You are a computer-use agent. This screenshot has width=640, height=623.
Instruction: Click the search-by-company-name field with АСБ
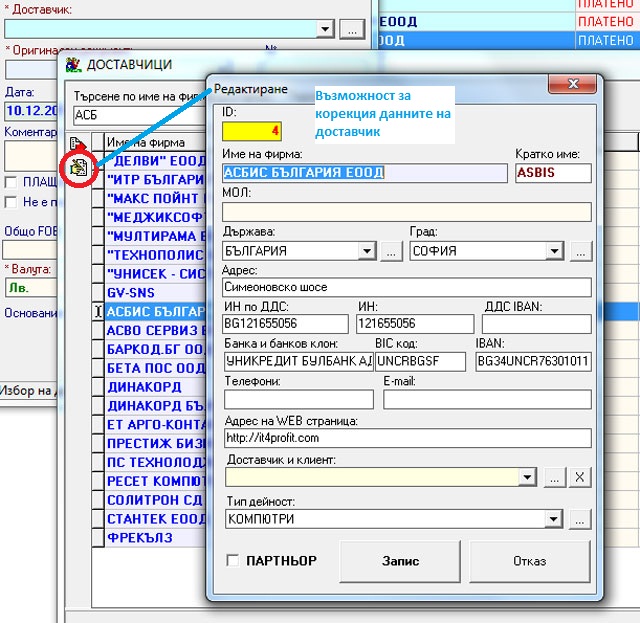[140, 115]
